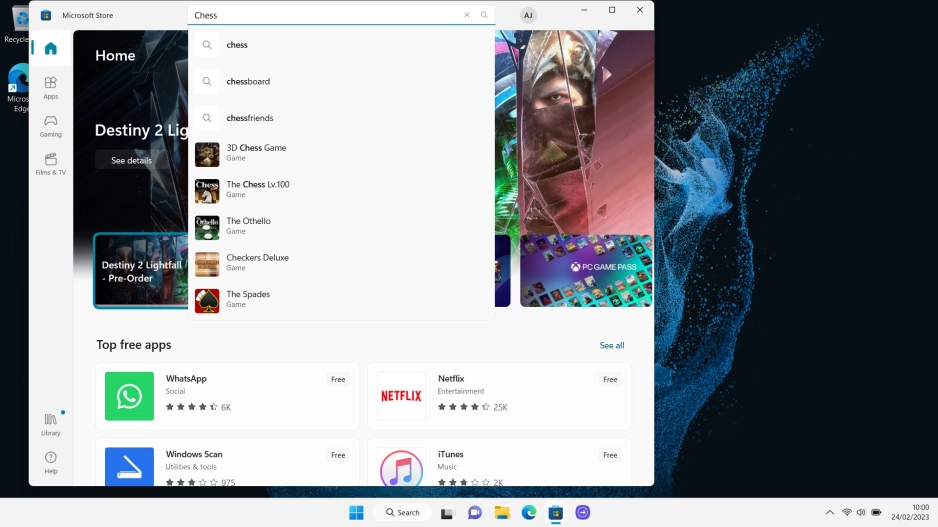Open Task View on the taskbar
The image size is (938, 527).
click(x=447, y=513)
